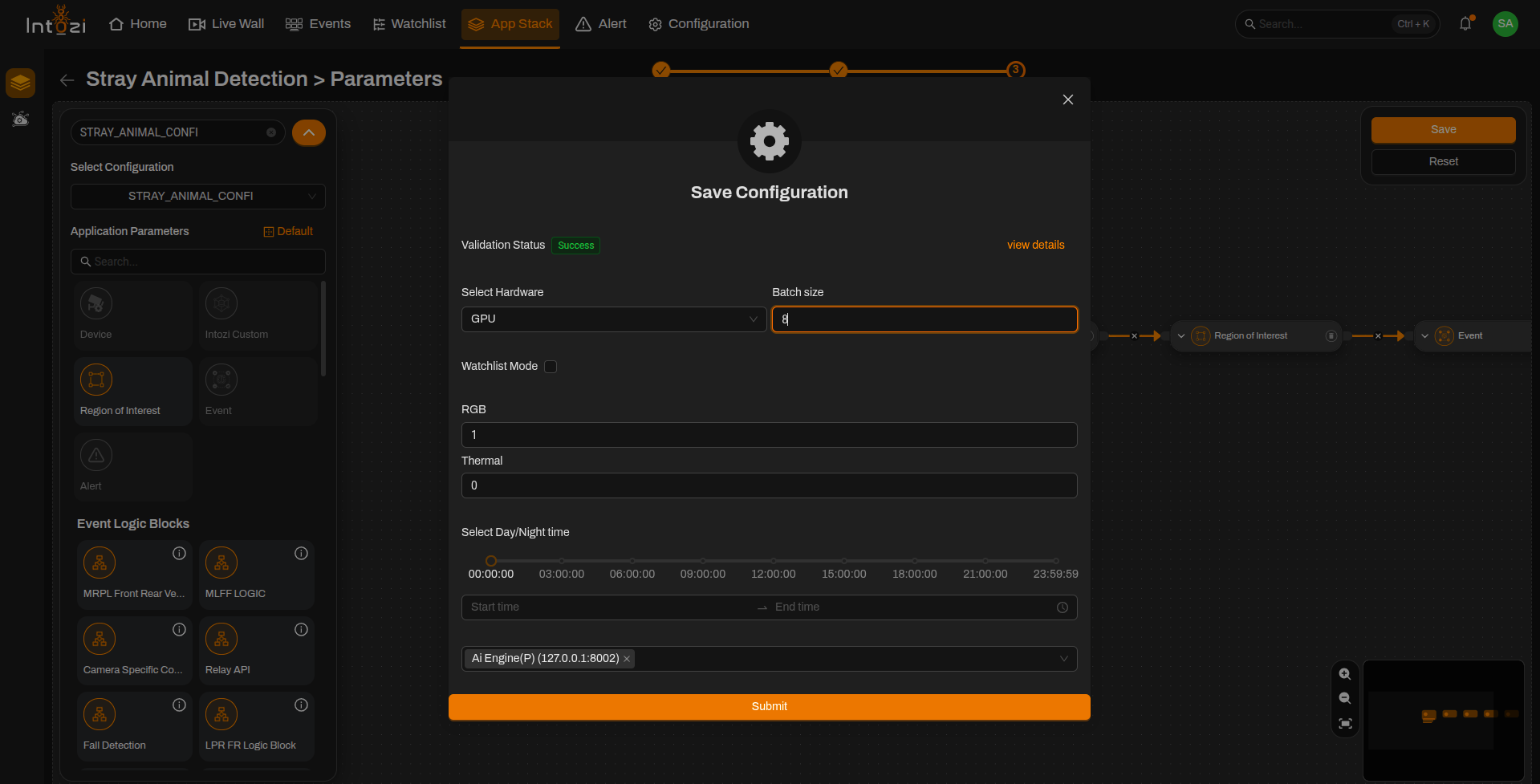
Task: Submit the Save Configuration form
Action: point(769,707)
